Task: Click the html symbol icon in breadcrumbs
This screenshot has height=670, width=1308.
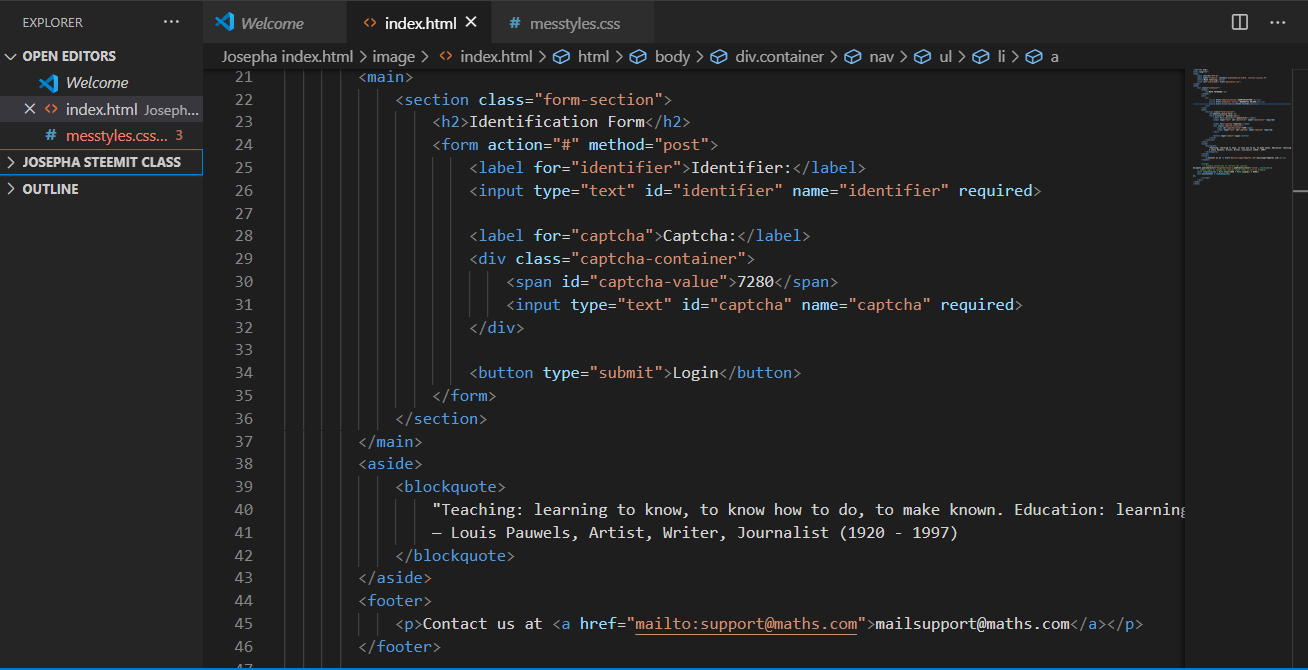Action: tap(562, 57)
